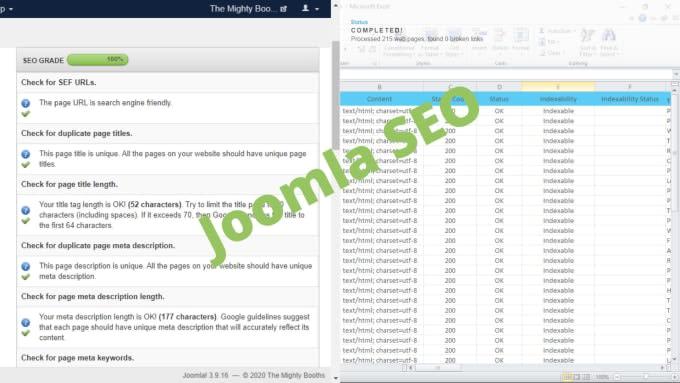Click 'Check for duplicate page meta description.' heading

click(98, 246)
